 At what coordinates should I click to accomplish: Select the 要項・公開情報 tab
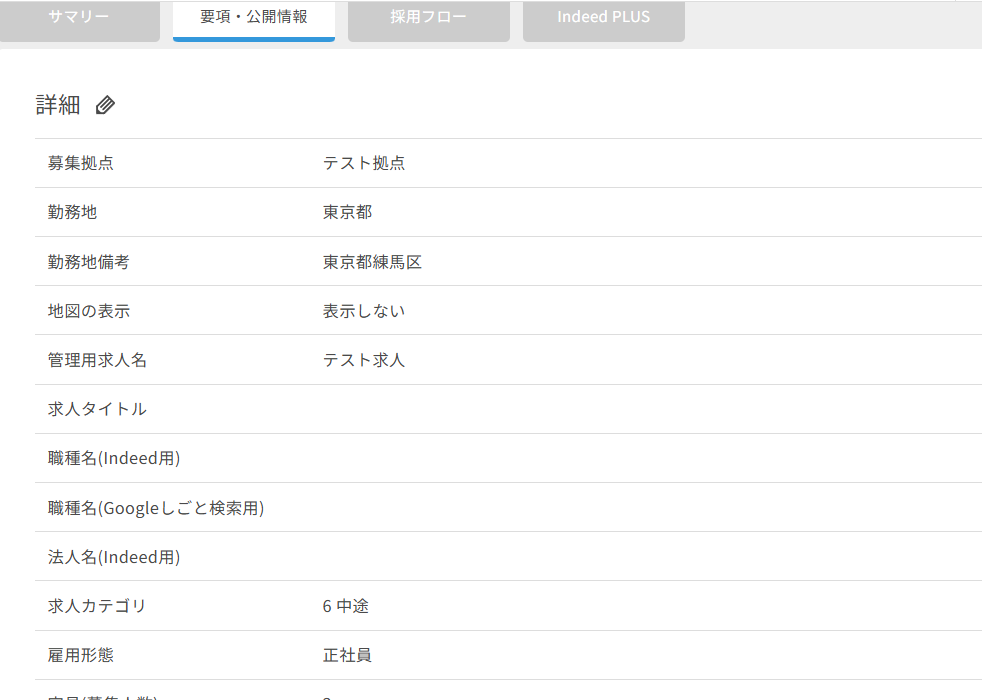(x=253, y=18)
